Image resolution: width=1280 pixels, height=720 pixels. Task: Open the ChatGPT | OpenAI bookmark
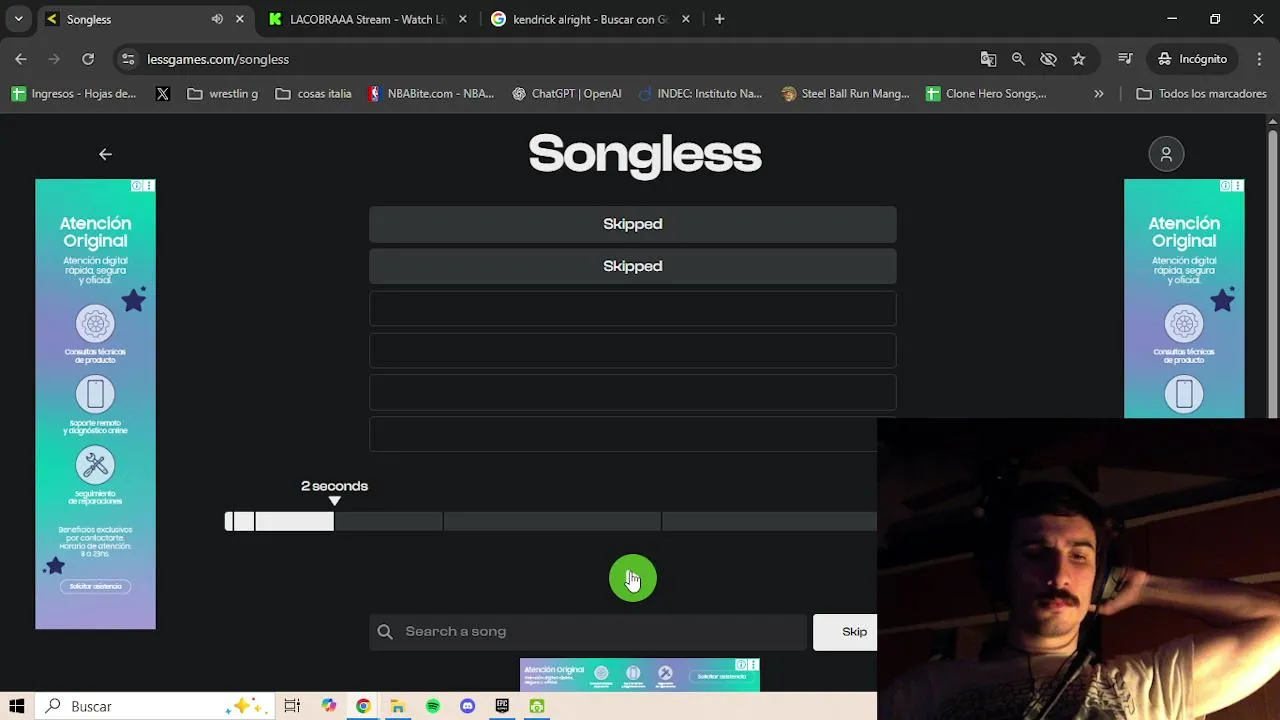point(566,94)
